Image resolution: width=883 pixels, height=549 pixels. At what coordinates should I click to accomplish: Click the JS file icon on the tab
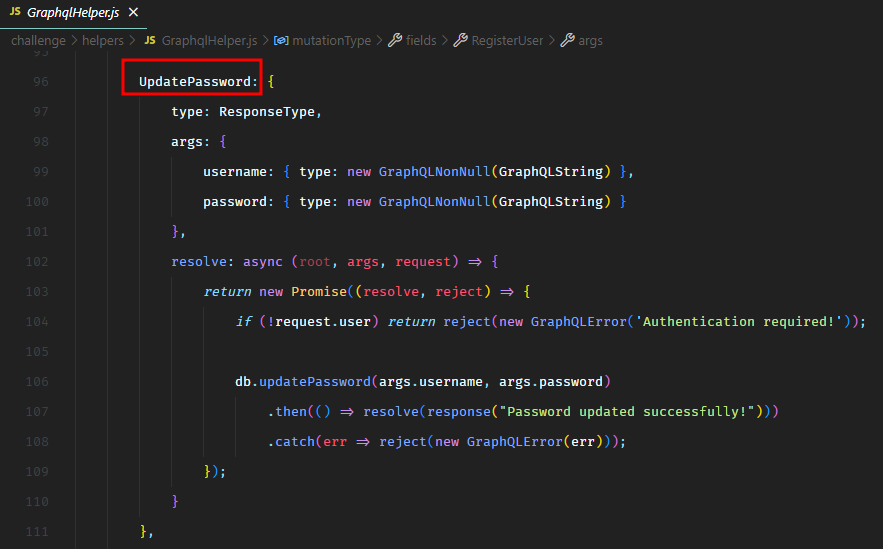(x=14, y=12)
